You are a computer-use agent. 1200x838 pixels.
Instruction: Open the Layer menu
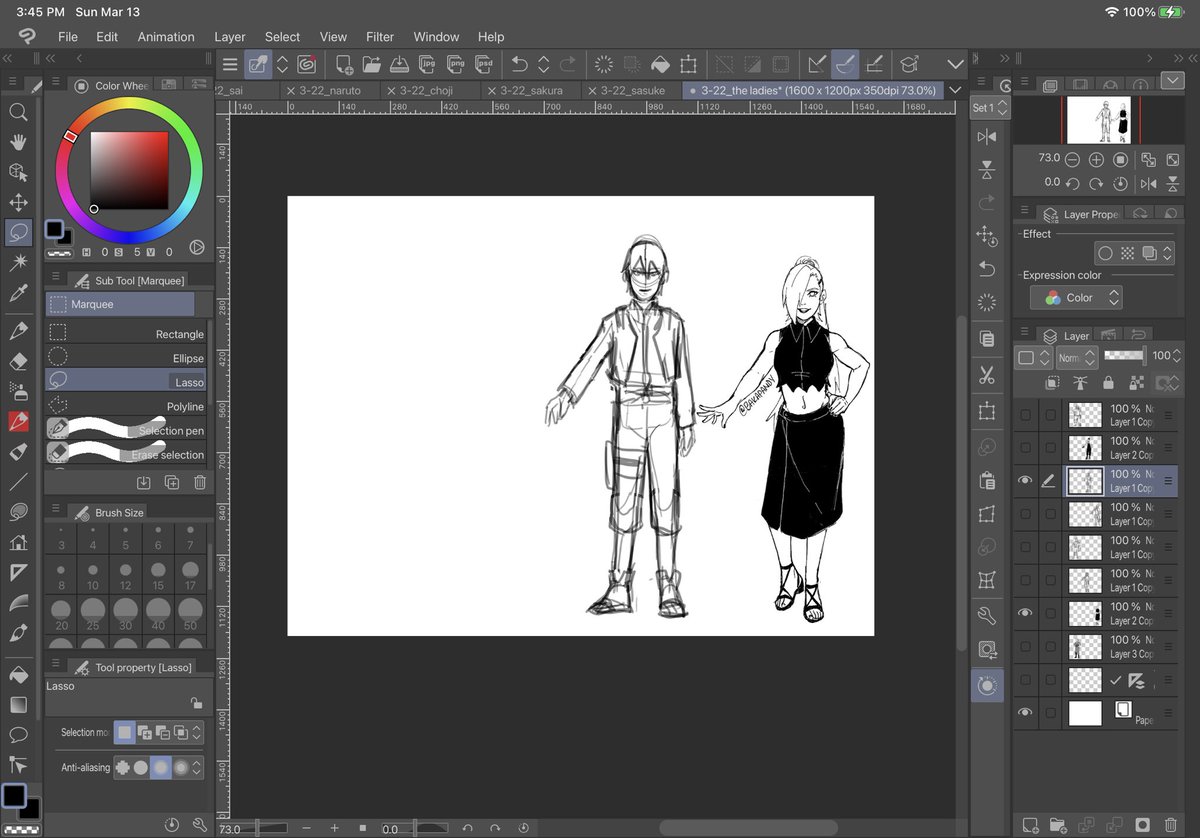click(230, 37)
